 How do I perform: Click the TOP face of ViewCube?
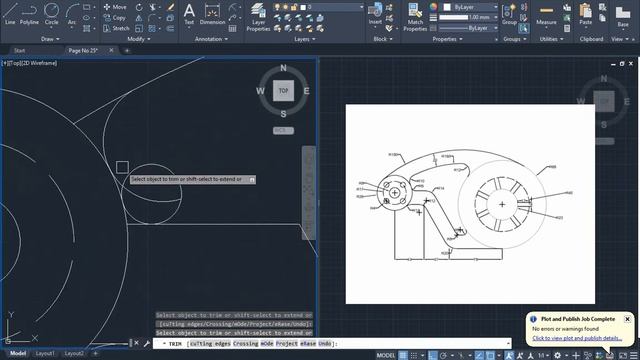point(283,91)
